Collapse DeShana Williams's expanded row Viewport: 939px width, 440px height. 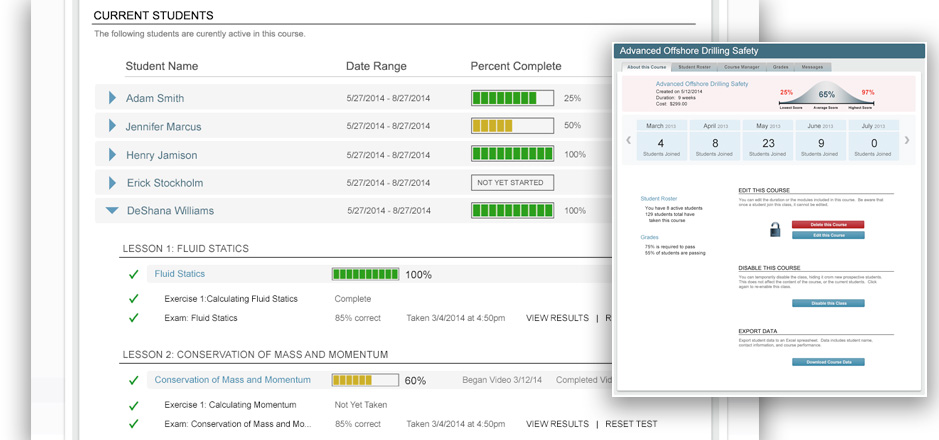coord(112,211)
